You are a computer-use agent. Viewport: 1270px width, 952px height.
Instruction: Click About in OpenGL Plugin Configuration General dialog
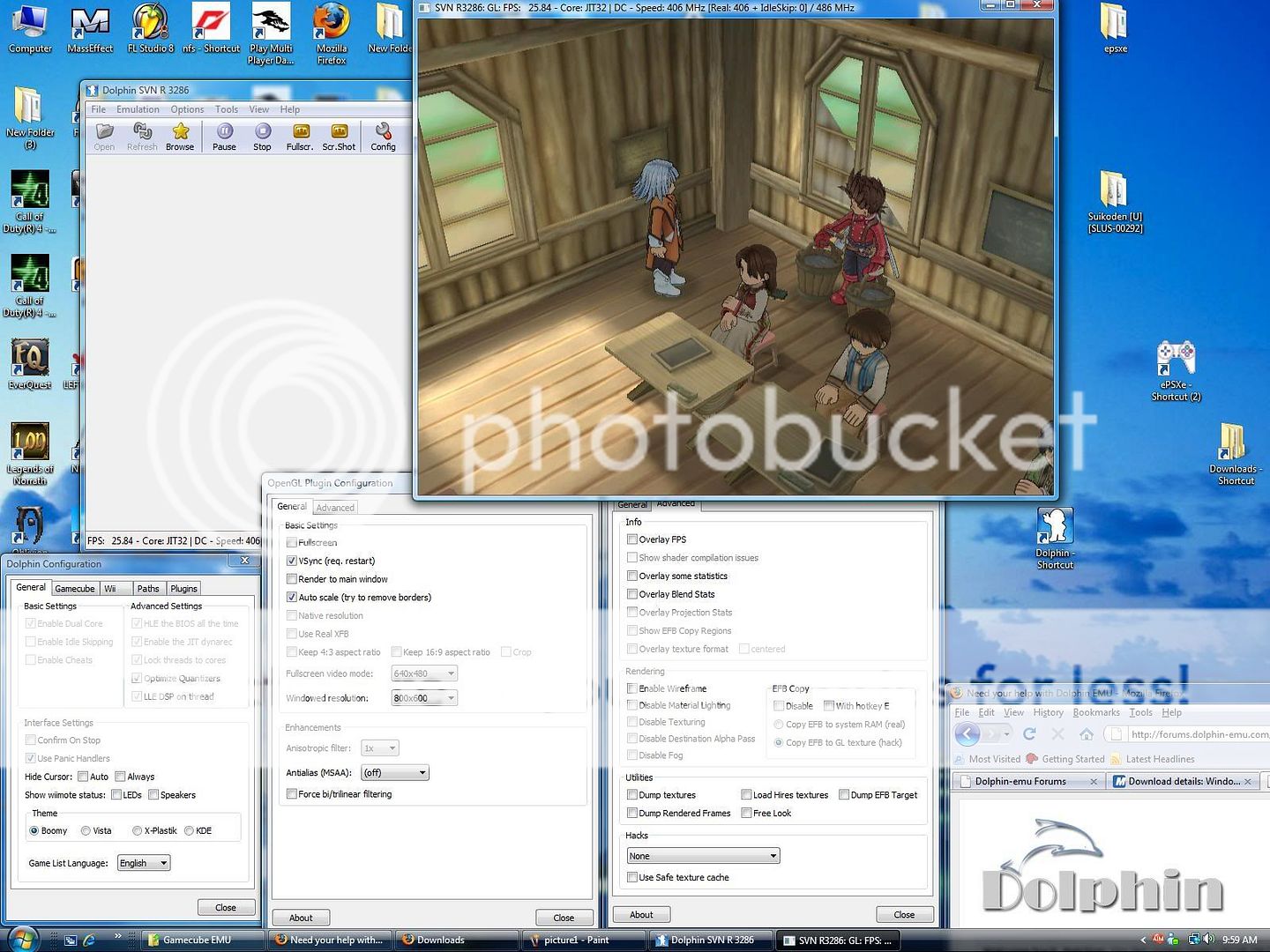tap(301, 918)
